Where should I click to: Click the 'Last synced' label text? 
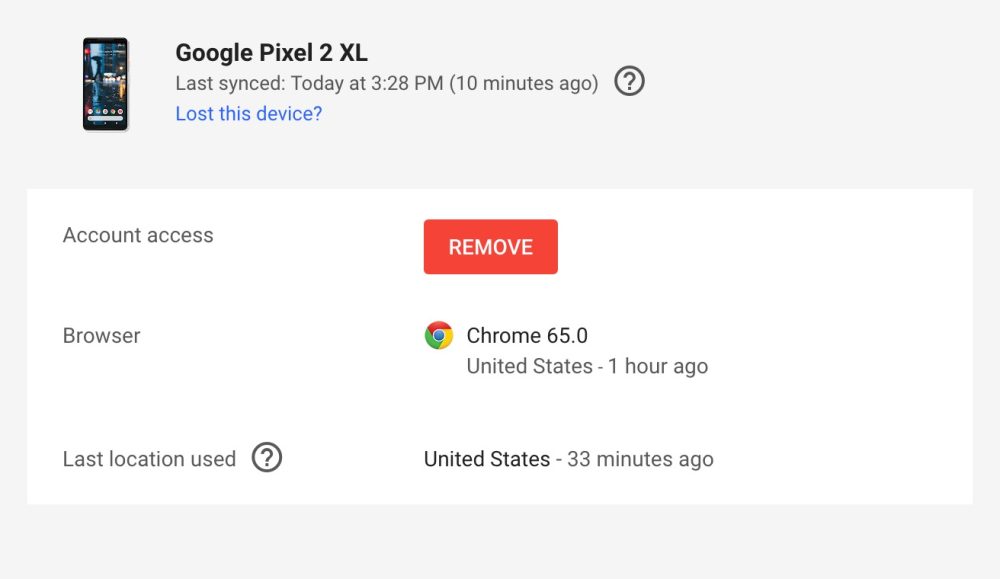[229, 83]
